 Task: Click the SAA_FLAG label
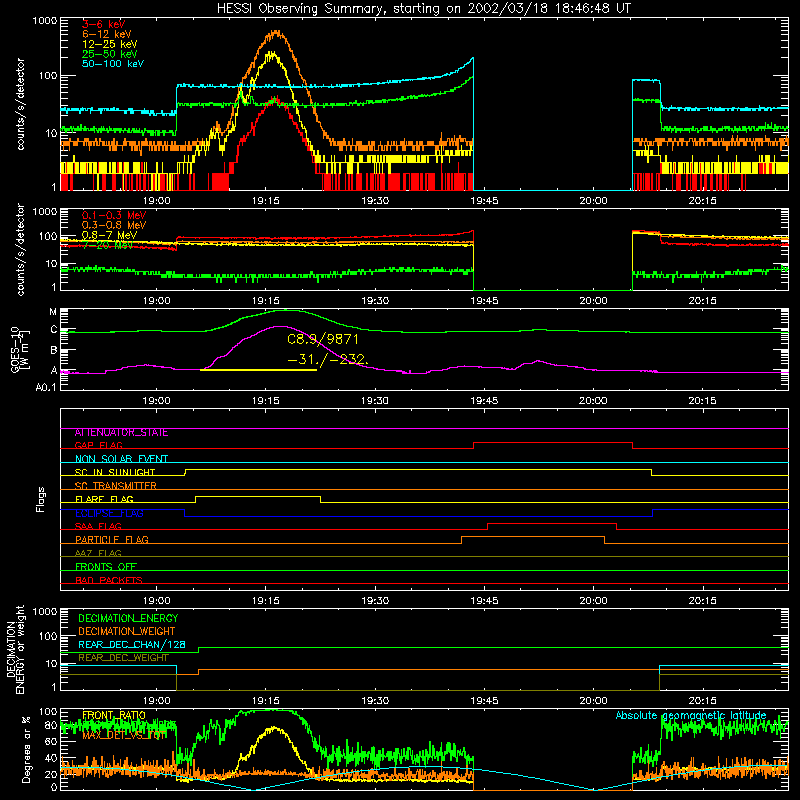click(x=98, y=526)
